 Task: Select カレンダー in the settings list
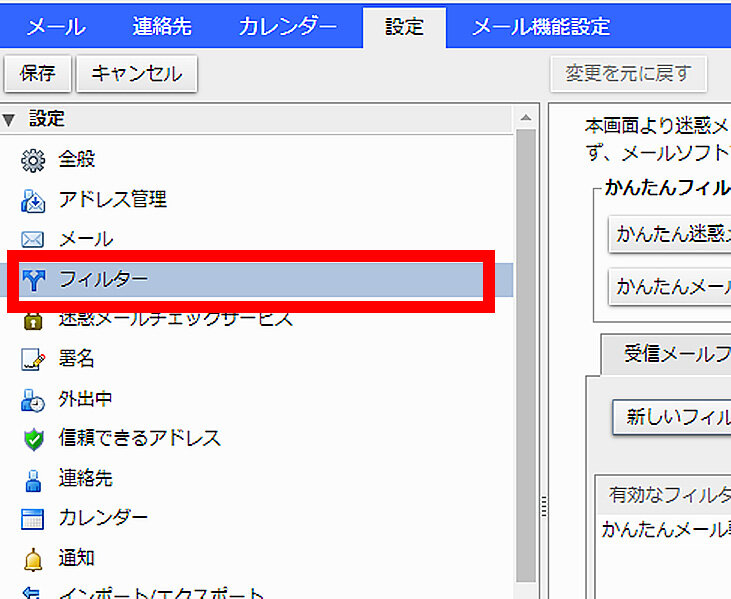[x=103, y=518]
